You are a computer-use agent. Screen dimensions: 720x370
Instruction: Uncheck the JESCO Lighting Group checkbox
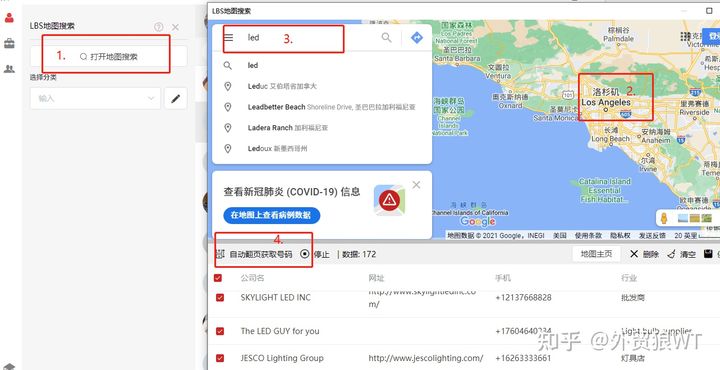tap(220, 358)
